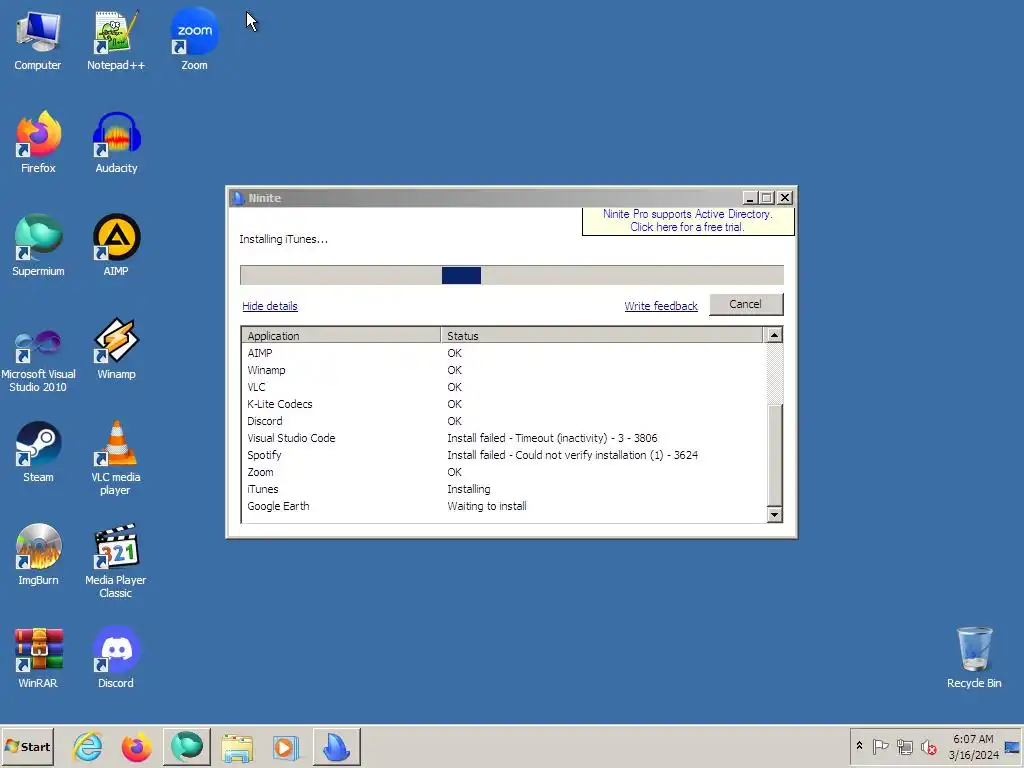Select the Notepad++ desktop shortcut
This screenshot has width=1024, height=768.
(x=116, y=41)
